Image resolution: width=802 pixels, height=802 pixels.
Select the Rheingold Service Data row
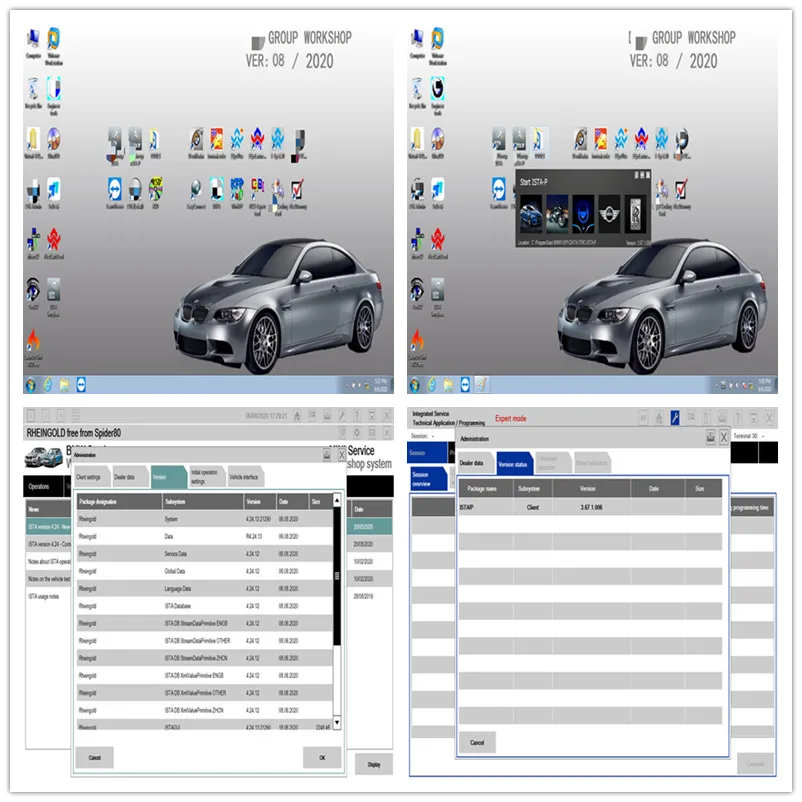tap(205, 553)
